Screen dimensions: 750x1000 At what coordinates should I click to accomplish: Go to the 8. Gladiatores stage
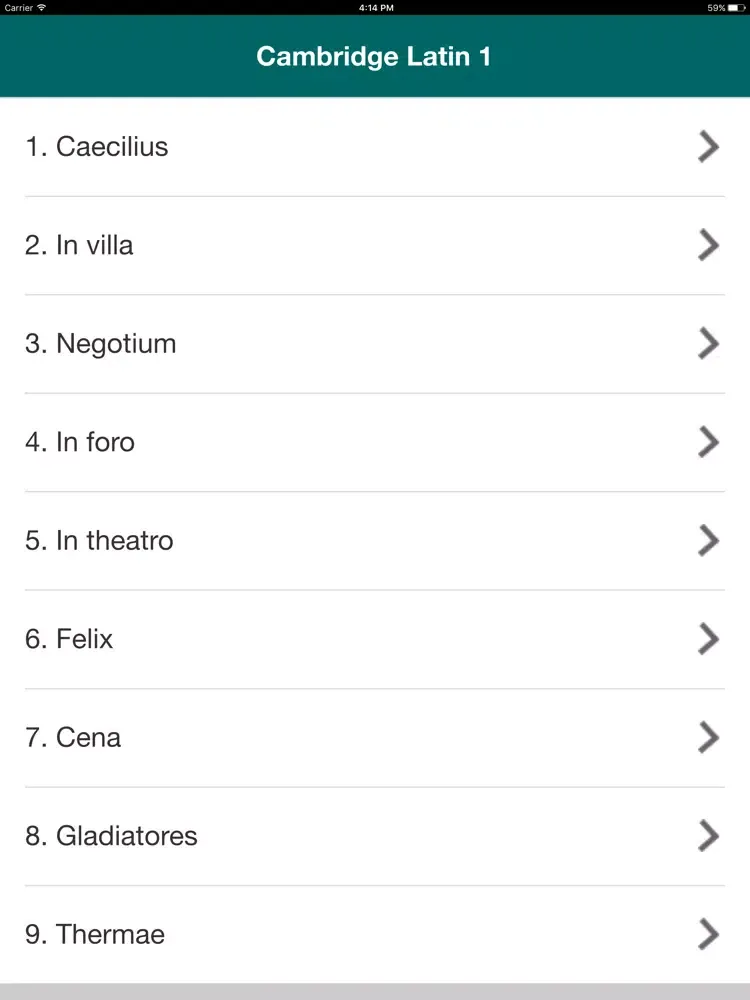112,836
